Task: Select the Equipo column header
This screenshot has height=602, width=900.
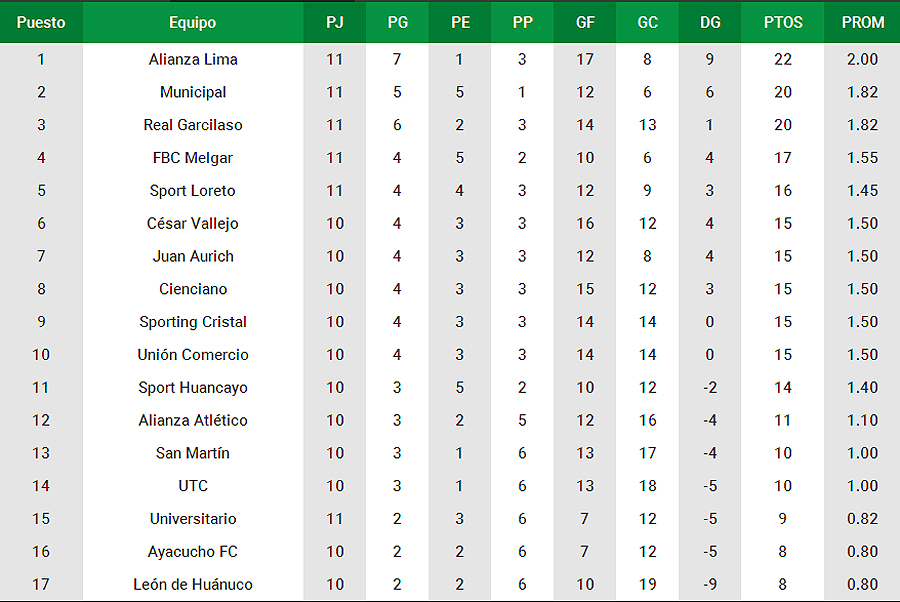Action: [193, 22]
